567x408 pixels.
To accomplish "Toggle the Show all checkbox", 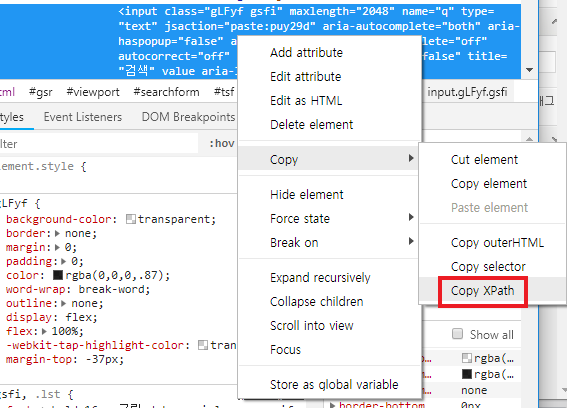I will [457, 333].
